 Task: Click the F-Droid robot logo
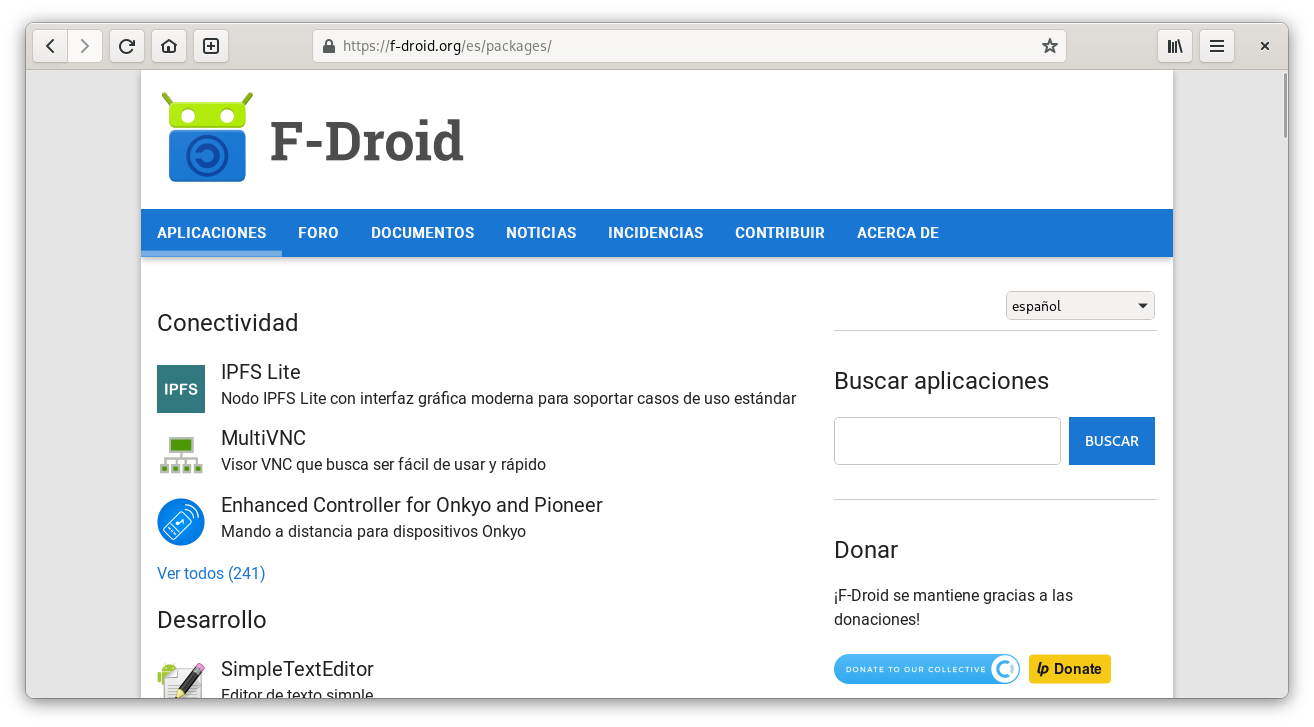click(x=207, y=137)
